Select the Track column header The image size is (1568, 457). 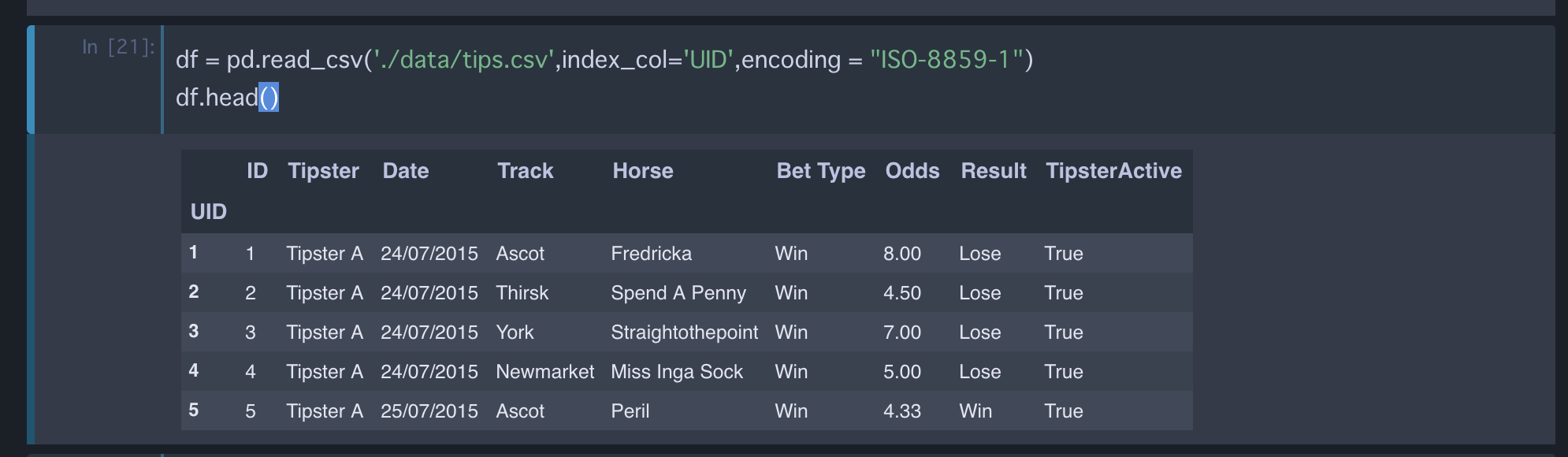[526, 171]
